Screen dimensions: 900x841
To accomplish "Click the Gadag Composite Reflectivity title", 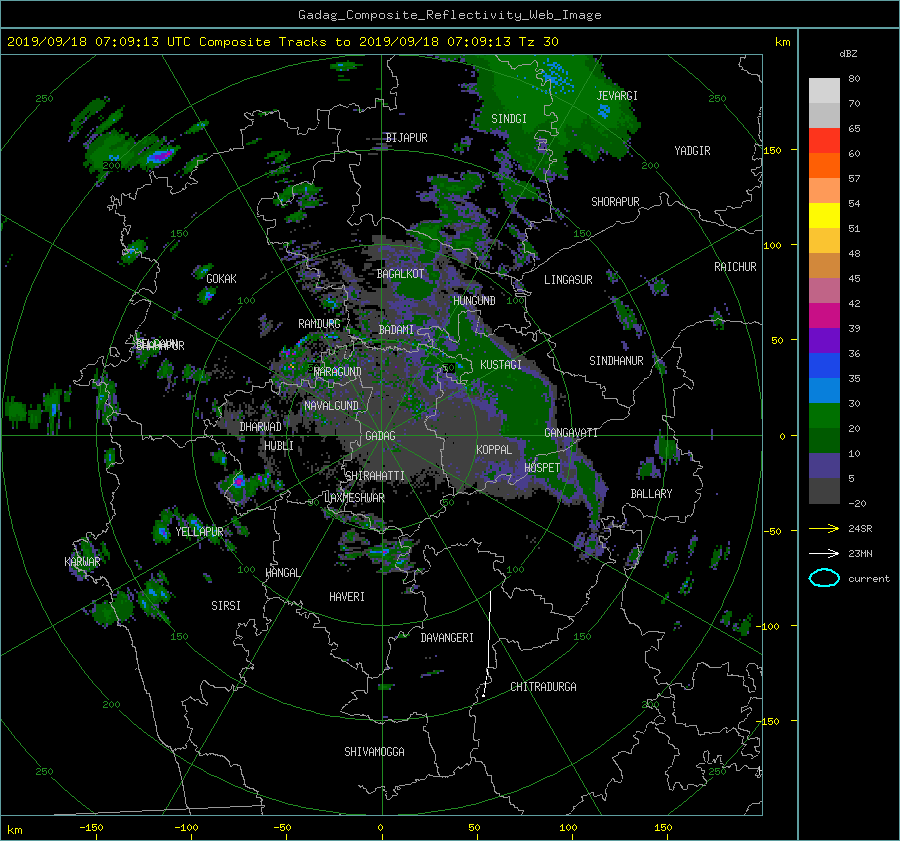I will pos(449,15).
